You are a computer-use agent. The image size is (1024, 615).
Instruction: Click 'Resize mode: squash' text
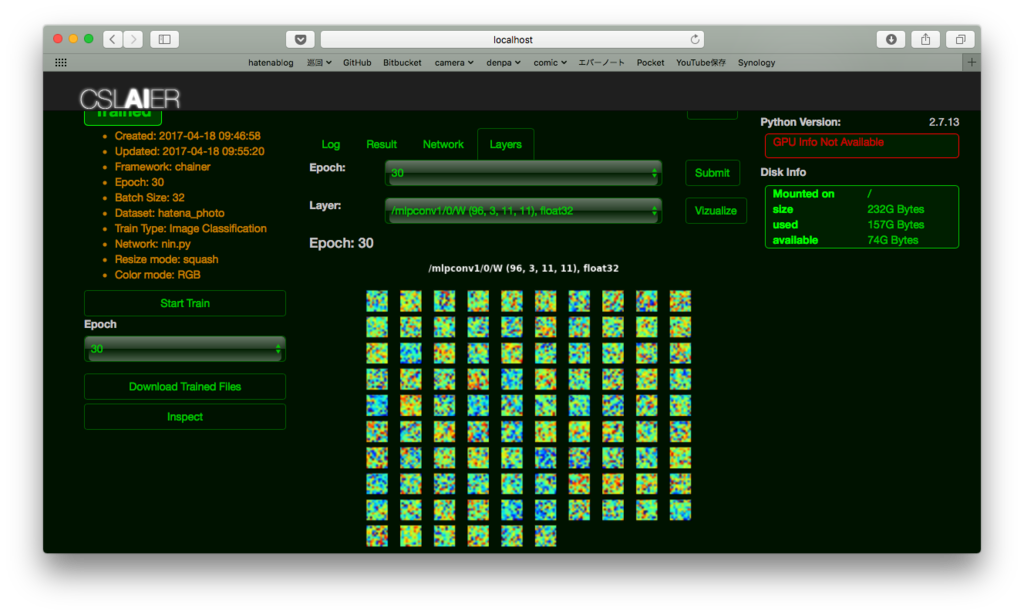pos(167,259)
